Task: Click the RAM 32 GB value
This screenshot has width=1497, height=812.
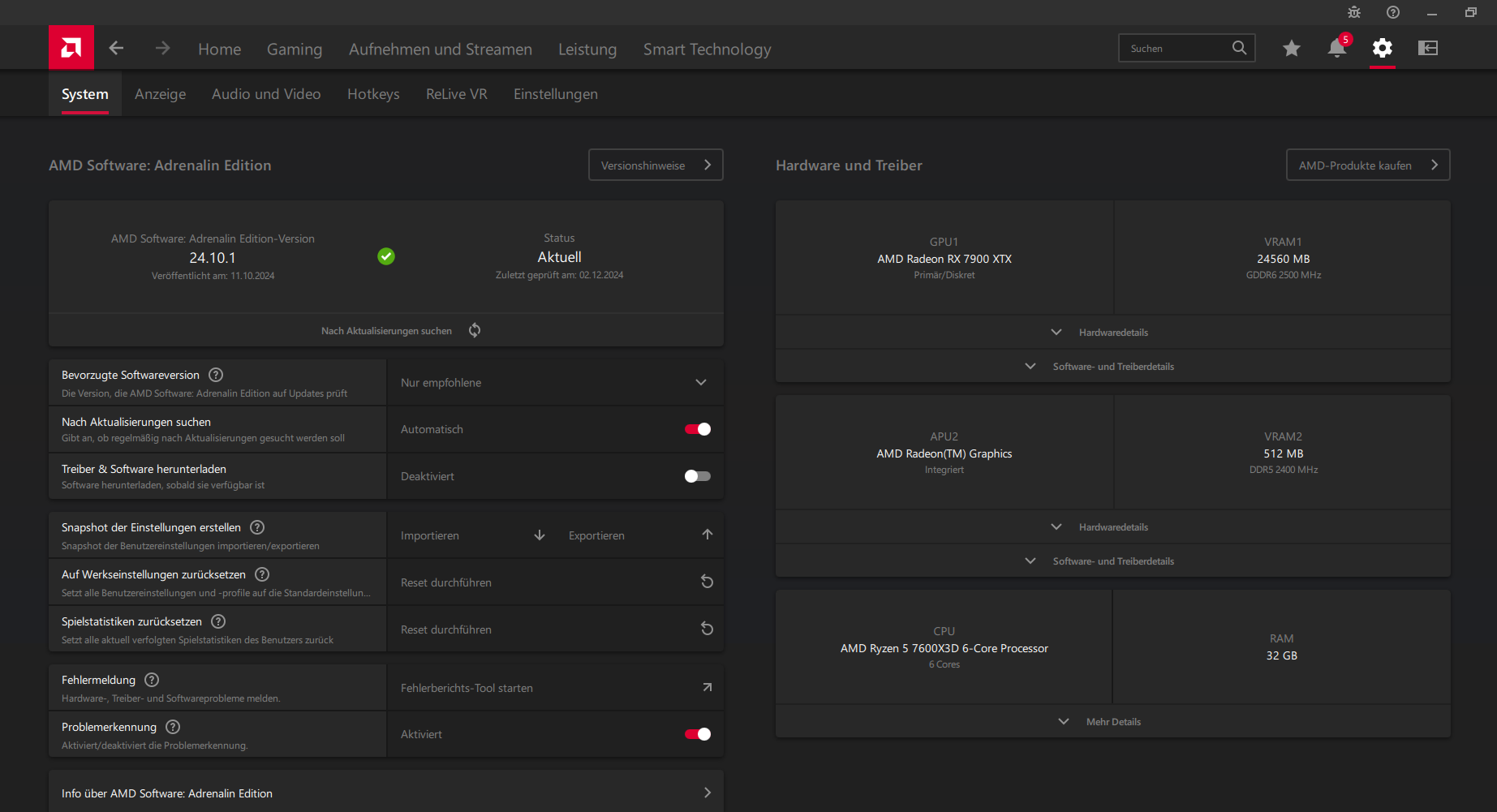Action: tap(1282, 655)
